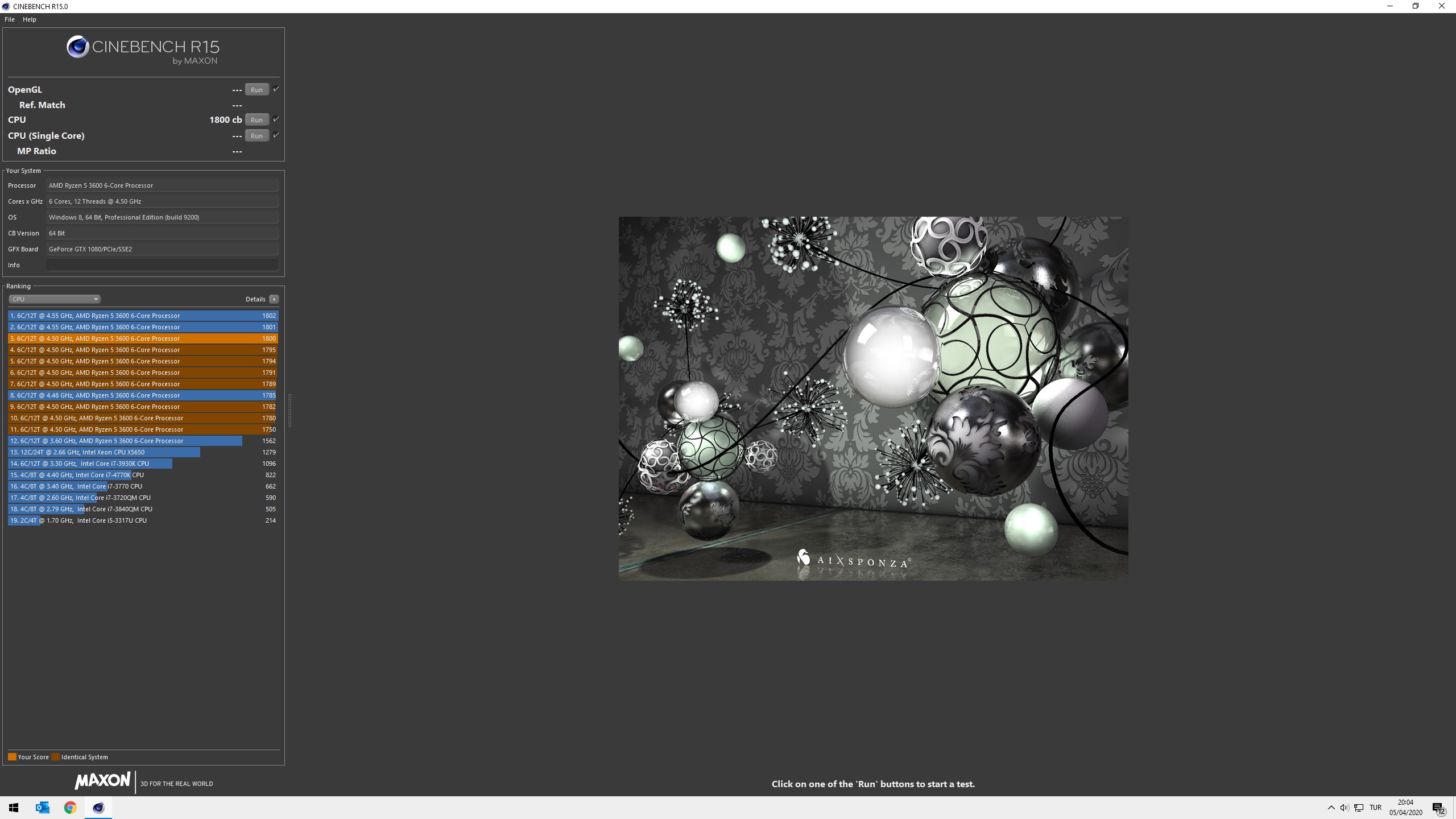Open the CPU ranking dropdown
Viewport: 1456px width, 819px height.
(55, 299)
